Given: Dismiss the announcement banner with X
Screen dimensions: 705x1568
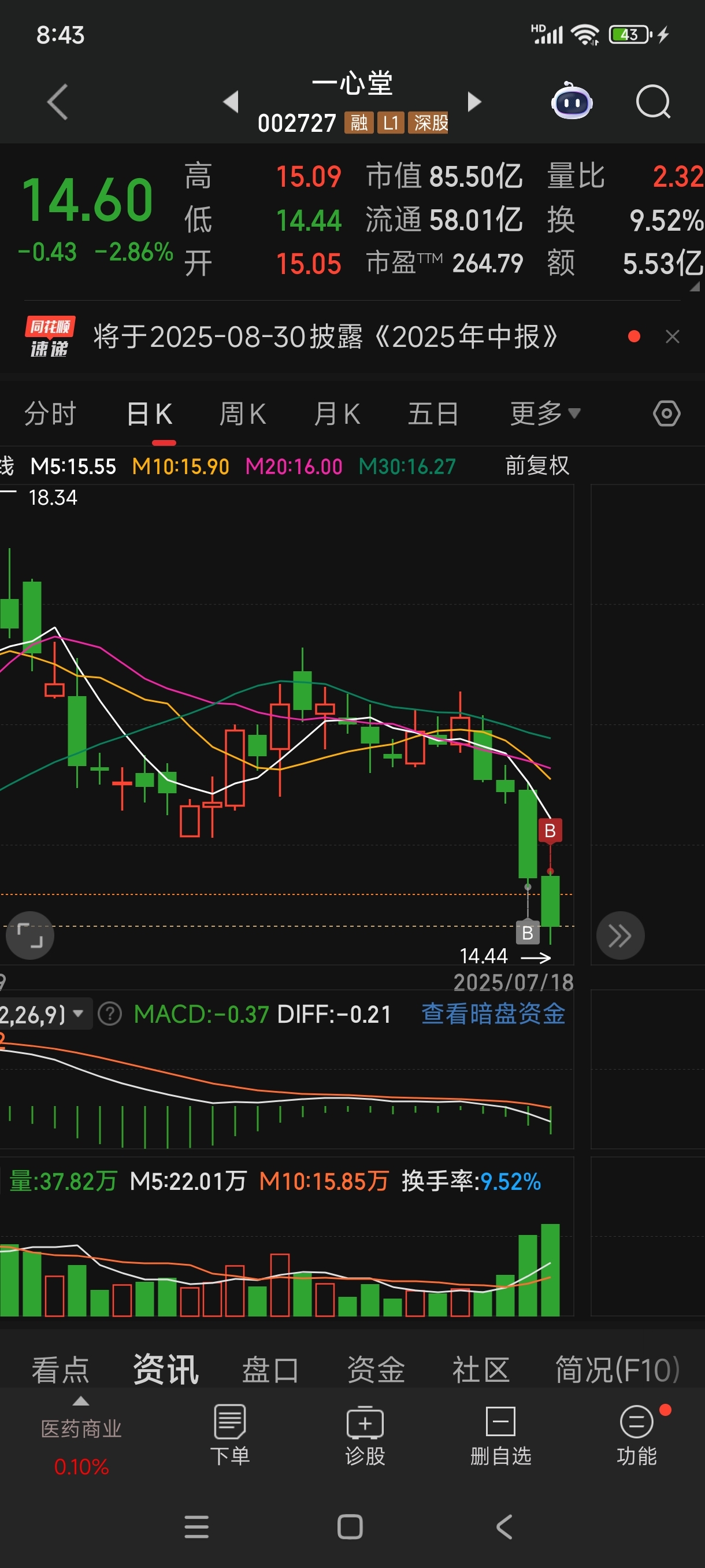Looking at the screenshot, I should coord(672,336).
